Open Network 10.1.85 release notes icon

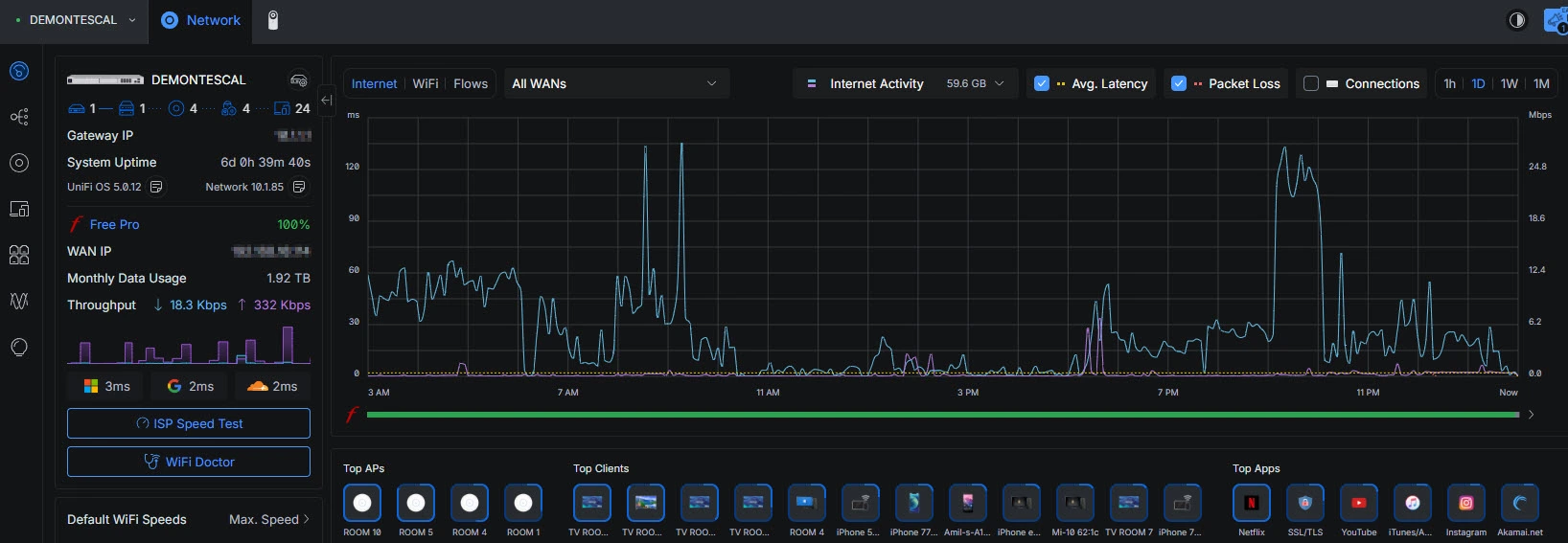click(x=299, y=187)
